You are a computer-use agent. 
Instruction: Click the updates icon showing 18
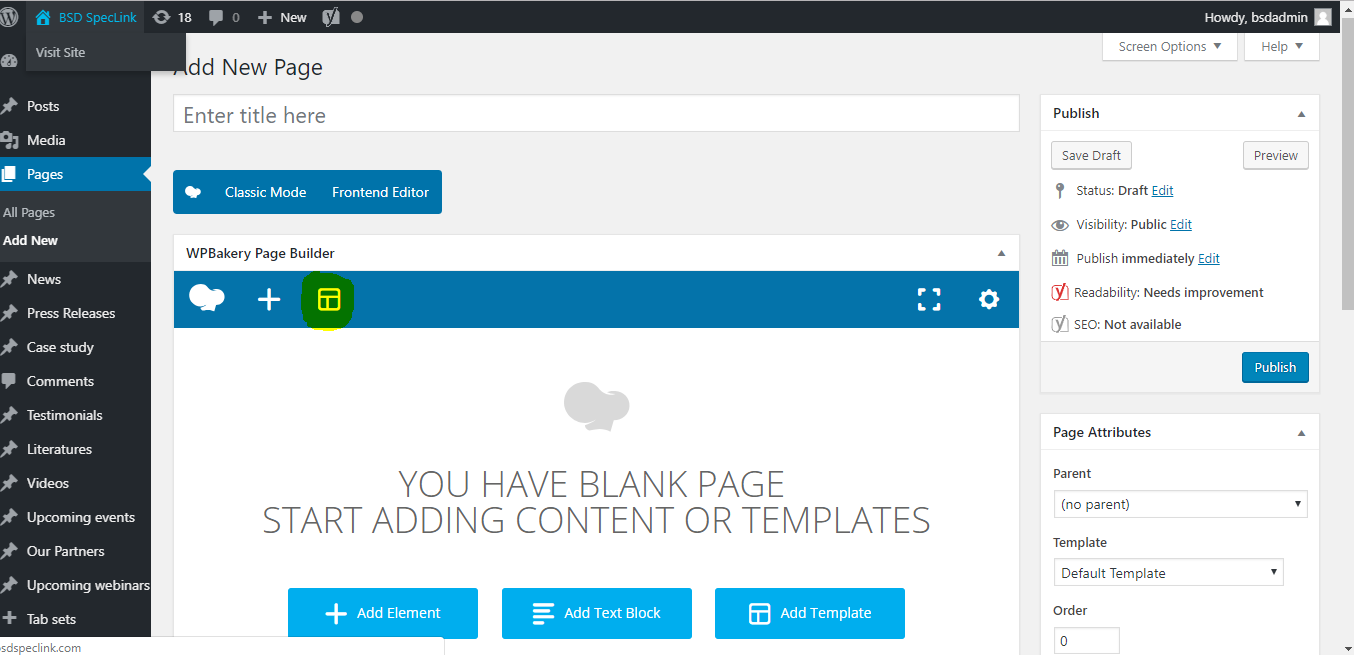172,17
